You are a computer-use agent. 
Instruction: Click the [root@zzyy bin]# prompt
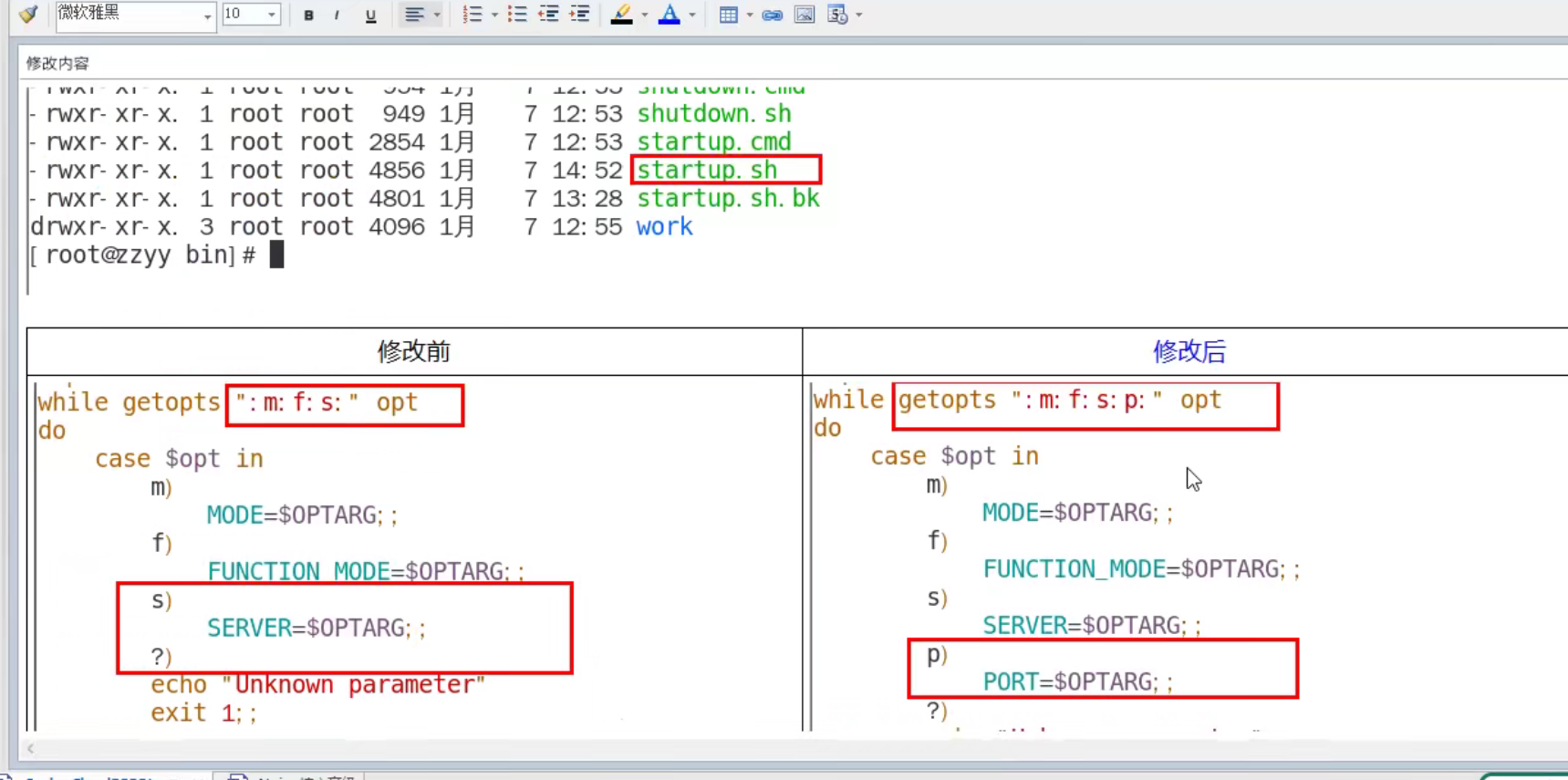[x=143, y=255]
